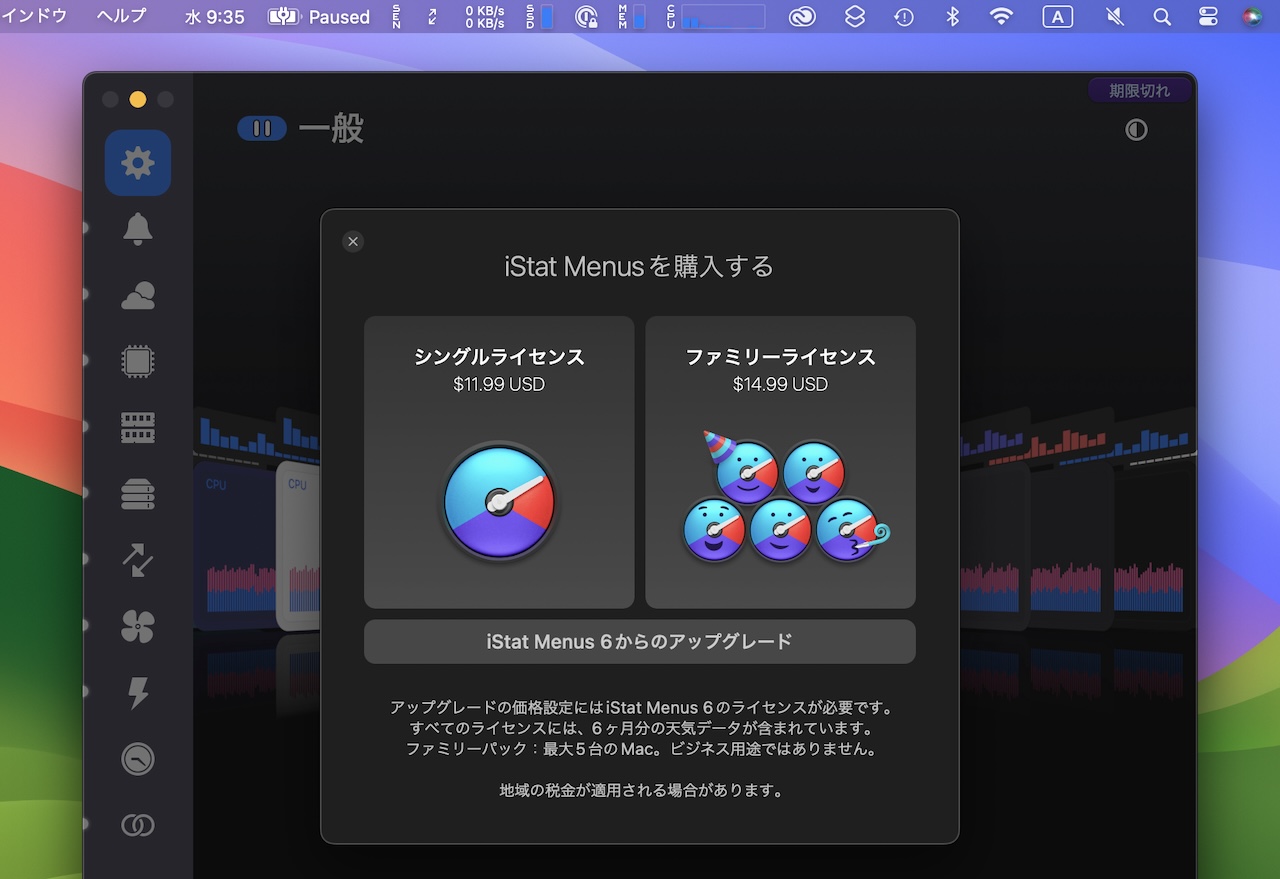Image resolution: width=1280 pixels, height=879 pixels.
Task: Click the 水 9:35 clock in menu bar
Action: click(215, 16)
